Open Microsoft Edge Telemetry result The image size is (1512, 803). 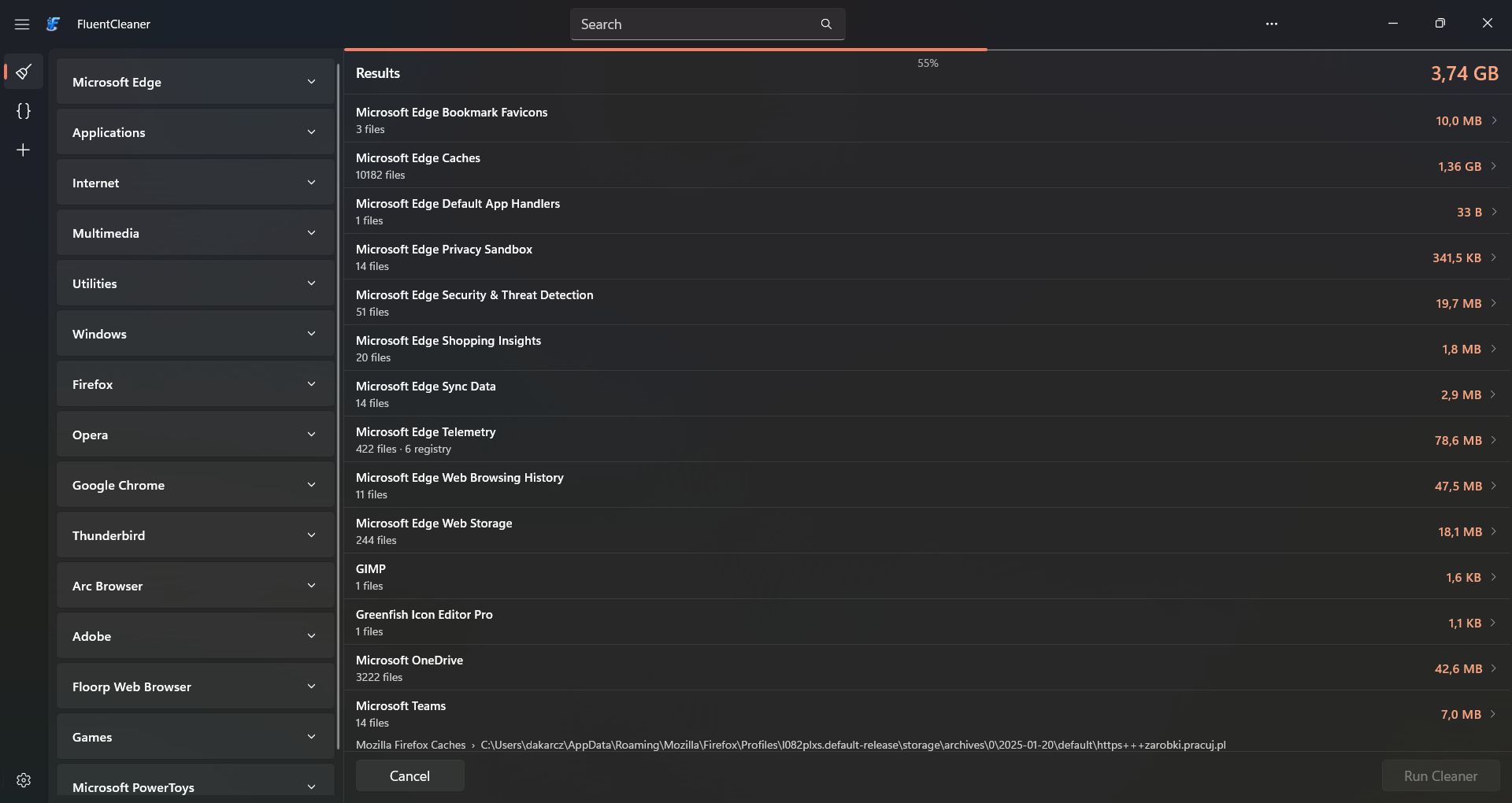[x=927, y=439]
